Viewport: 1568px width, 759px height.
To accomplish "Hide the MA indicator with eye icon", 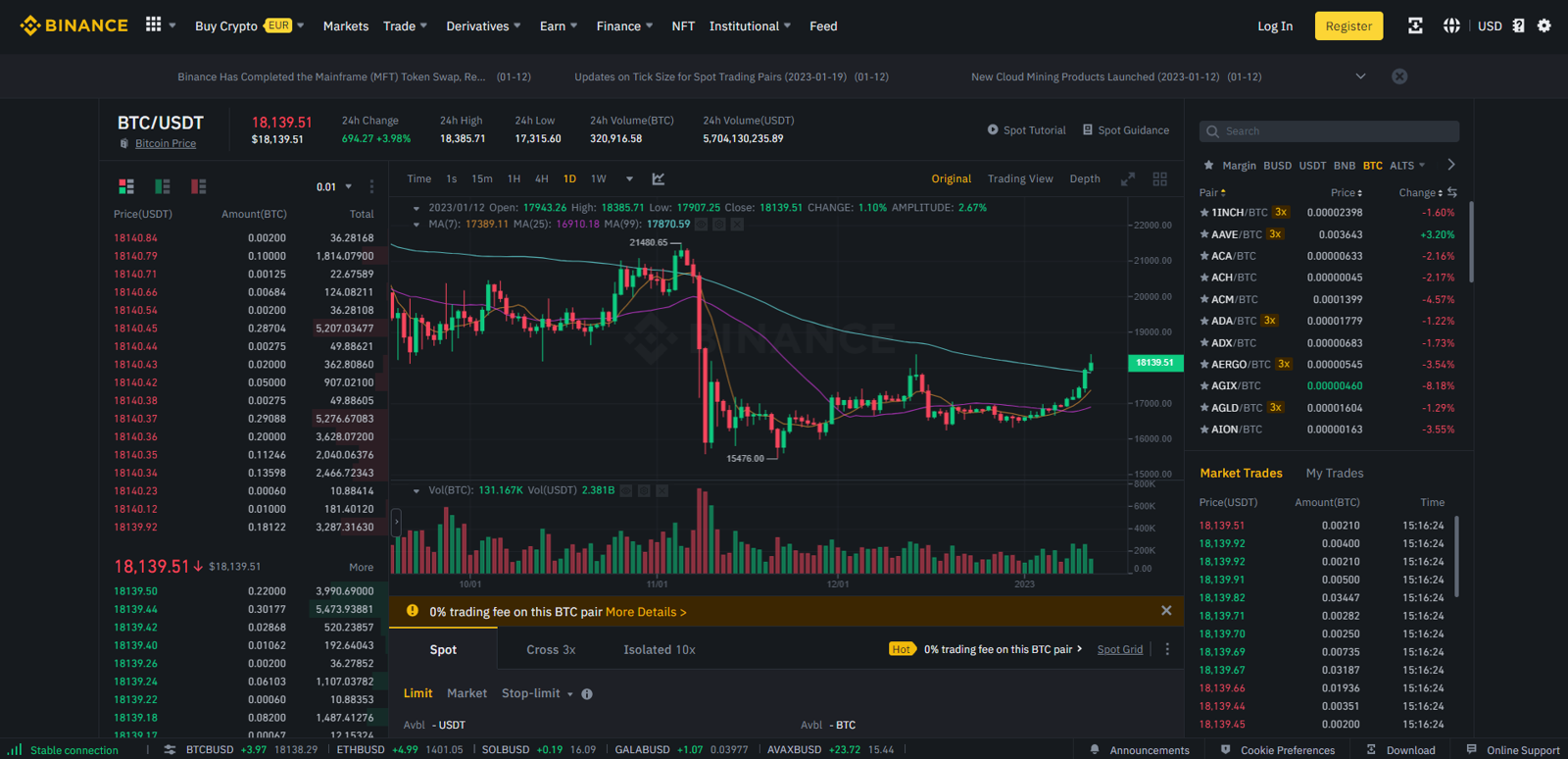I will click(x=702, y=225).
